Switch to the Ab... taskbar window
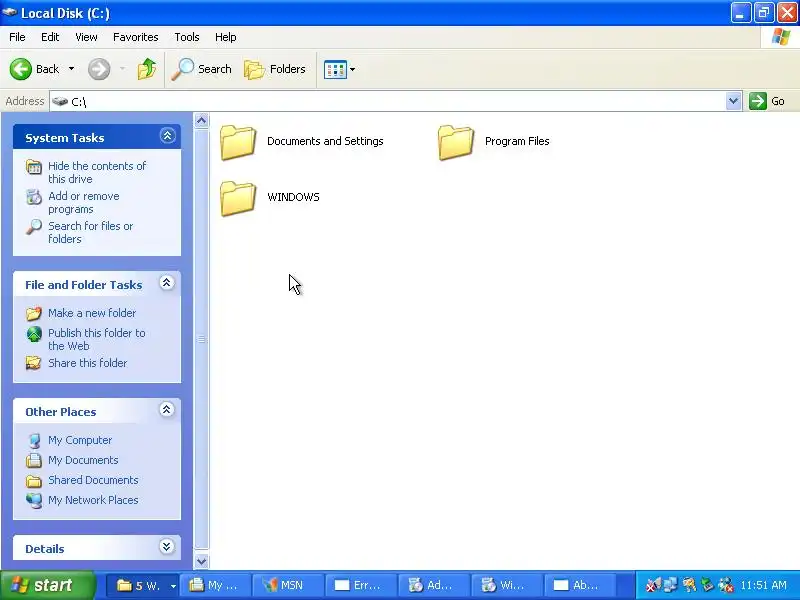 [x=580, y=585]
